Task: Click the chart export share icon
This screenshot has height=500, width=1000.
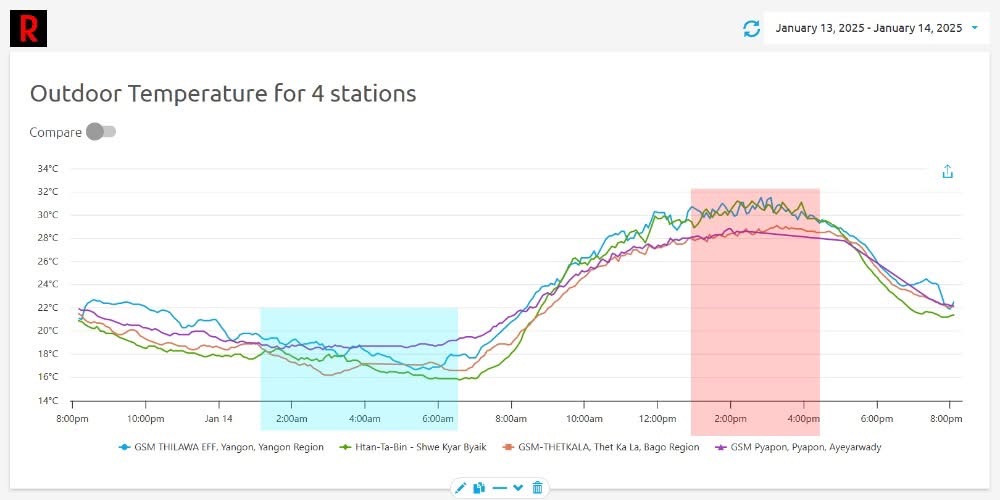Action: 948,172
